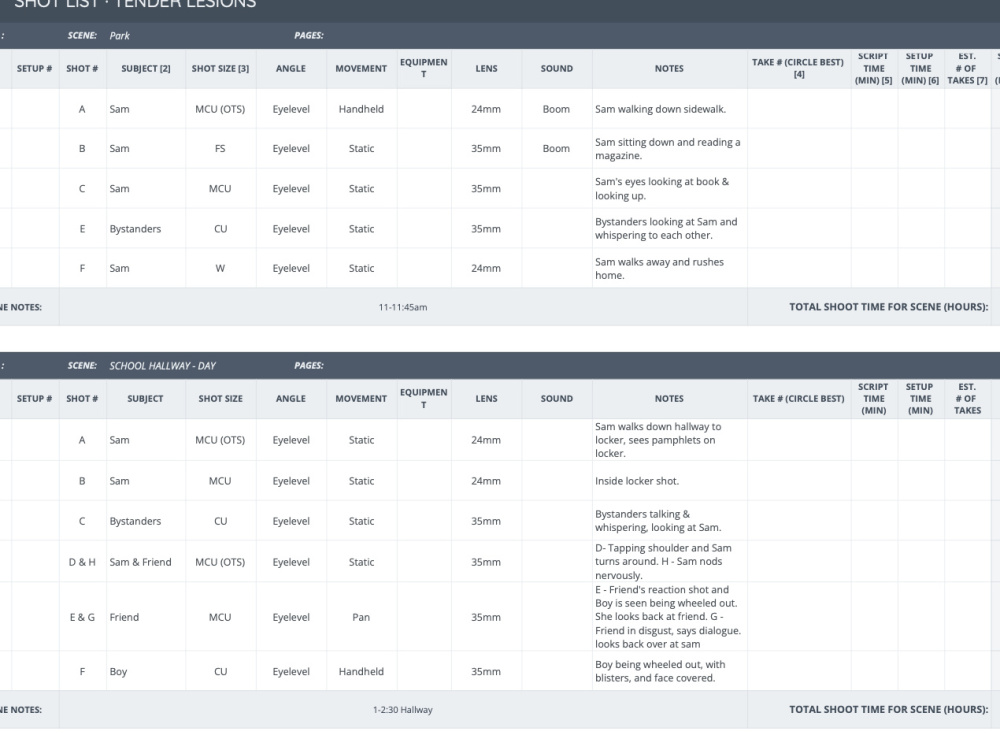This screenshot has width=1000, height=750.
Task: Click the 'Pan' movement cell
Action: point(361,617)
